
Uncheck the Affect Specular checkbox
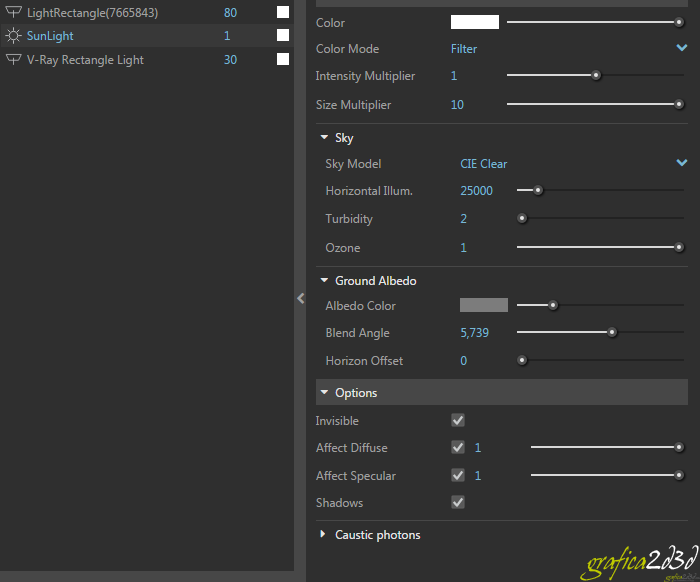click(458, 476)
